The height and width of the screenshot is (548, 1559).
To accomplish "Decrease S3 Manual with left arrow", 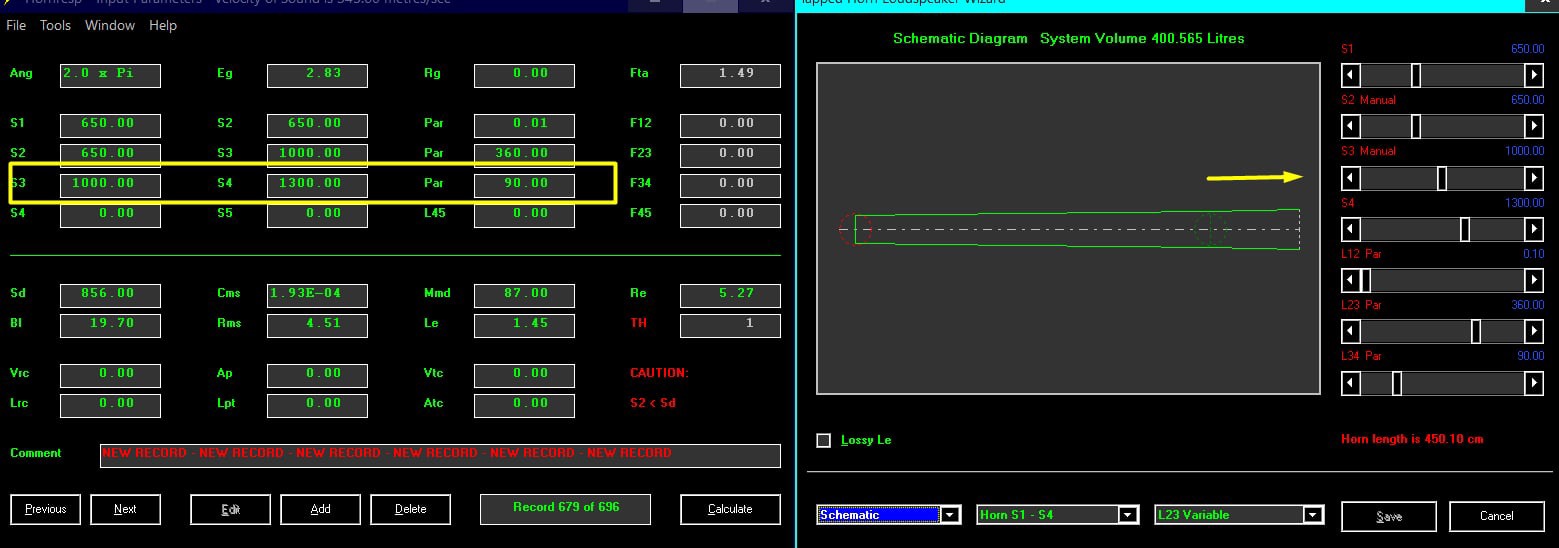I will [1351, 178].
